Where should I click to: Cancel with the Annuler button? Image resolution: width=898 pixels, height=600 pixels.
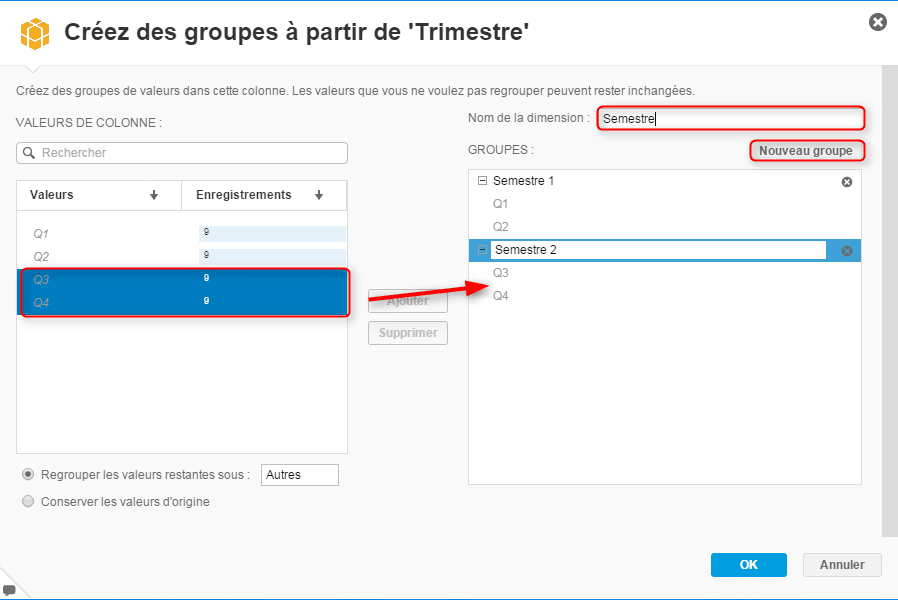point(841,565)
